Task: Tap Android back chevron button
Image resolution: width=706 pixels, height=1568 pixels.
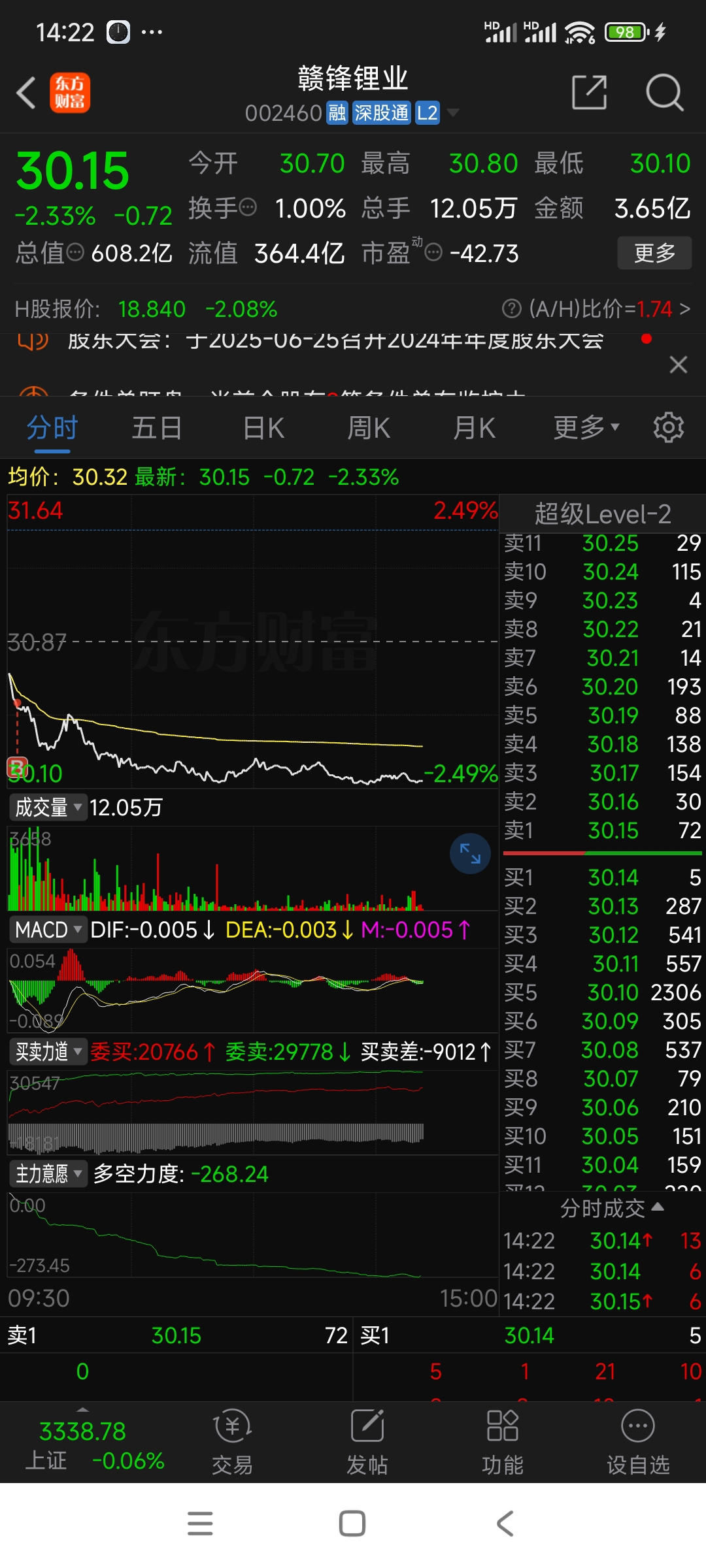Action: [x=505, y=1524]
